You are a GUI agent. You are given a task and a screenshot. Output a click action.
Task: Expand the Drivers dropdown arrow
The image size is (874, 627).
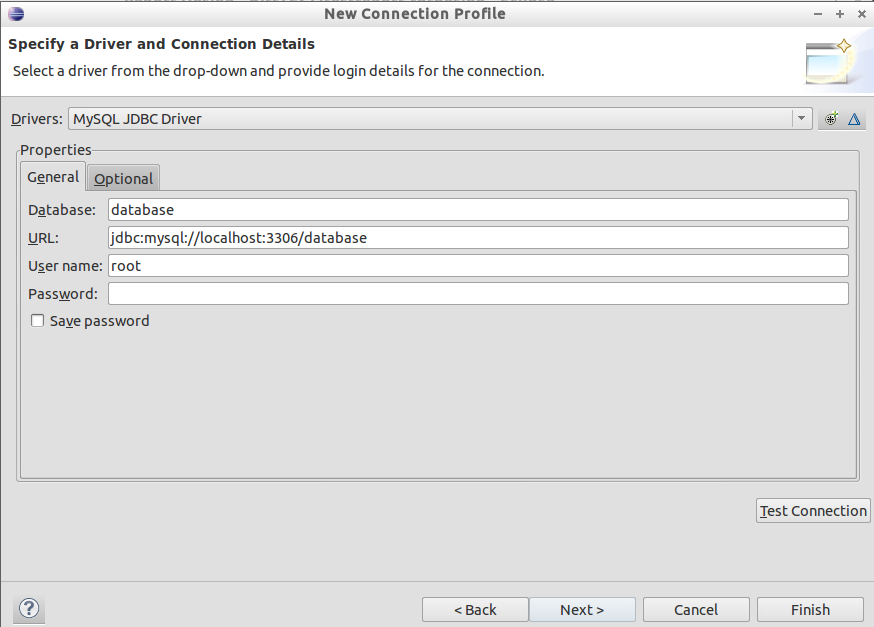(801, 119)
